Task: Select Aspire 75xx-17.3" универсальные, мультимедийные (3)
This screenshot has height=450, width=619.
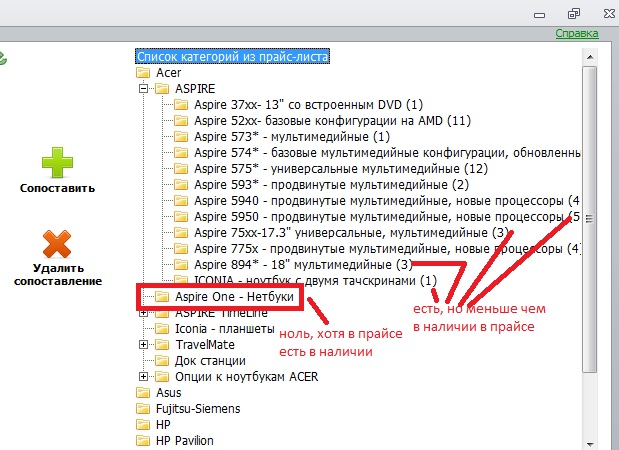Action: 351,232
